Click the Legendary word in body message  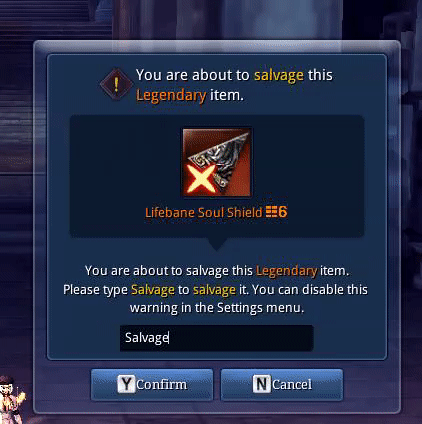pos(286,271)
